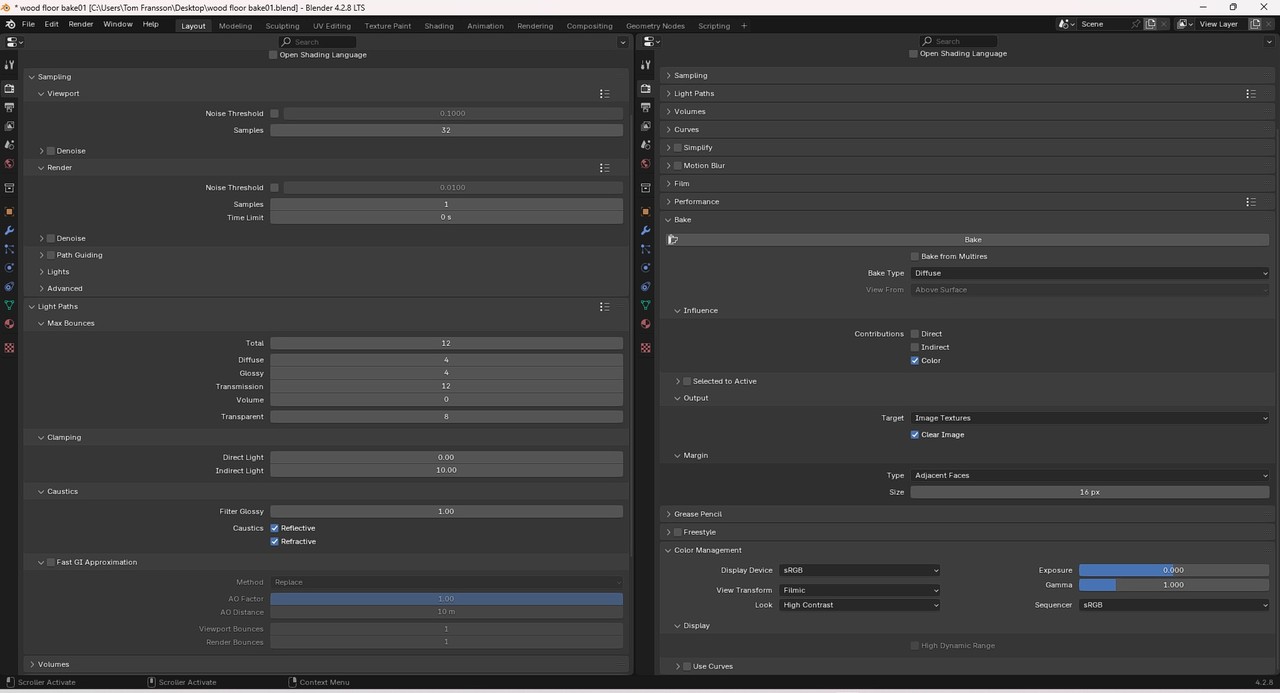Uncheck the Color contribution checkbox under Influence

(914, 360)
